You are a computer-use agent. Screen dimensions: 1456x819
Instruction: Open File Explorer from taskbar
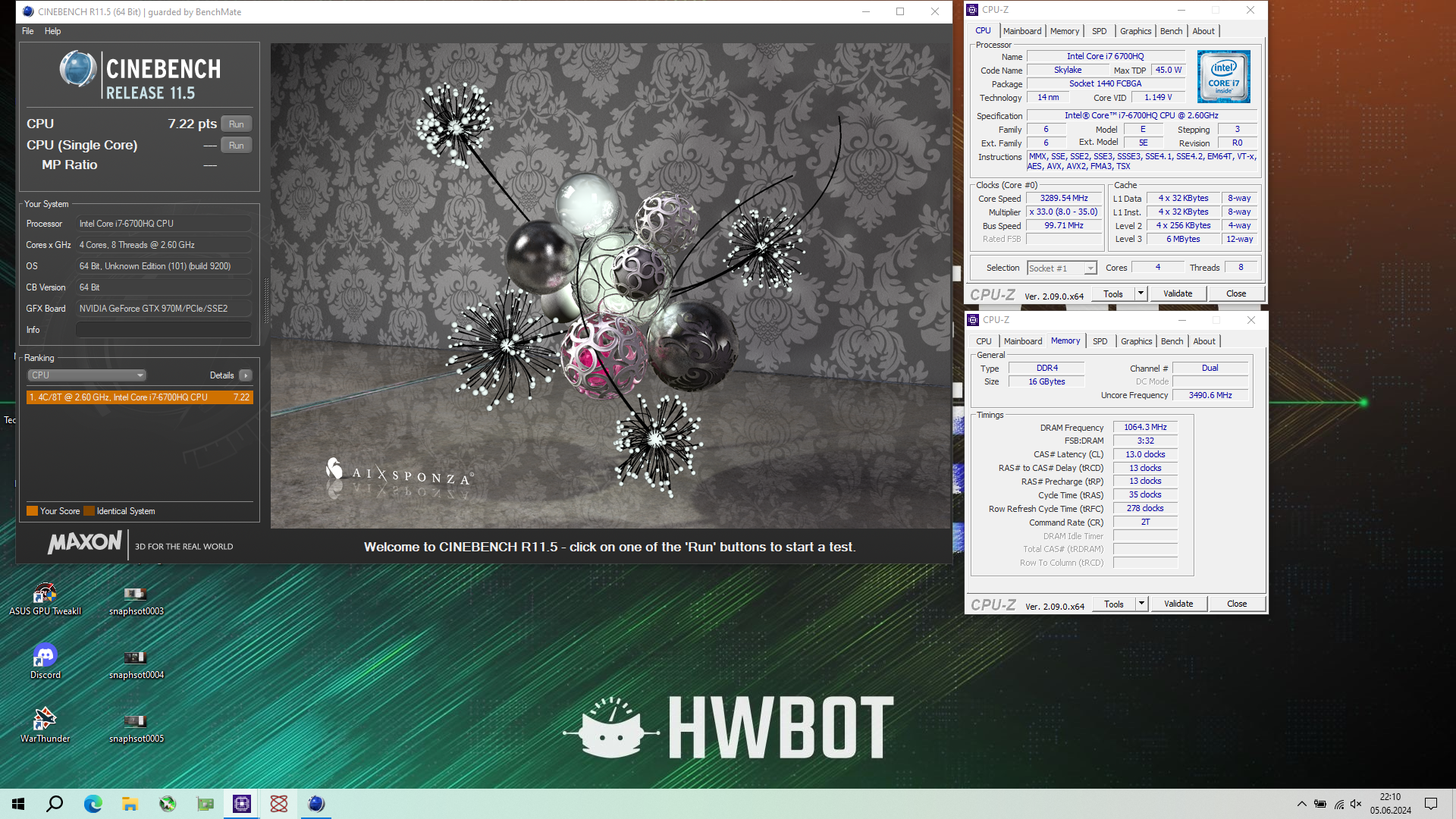130,804
